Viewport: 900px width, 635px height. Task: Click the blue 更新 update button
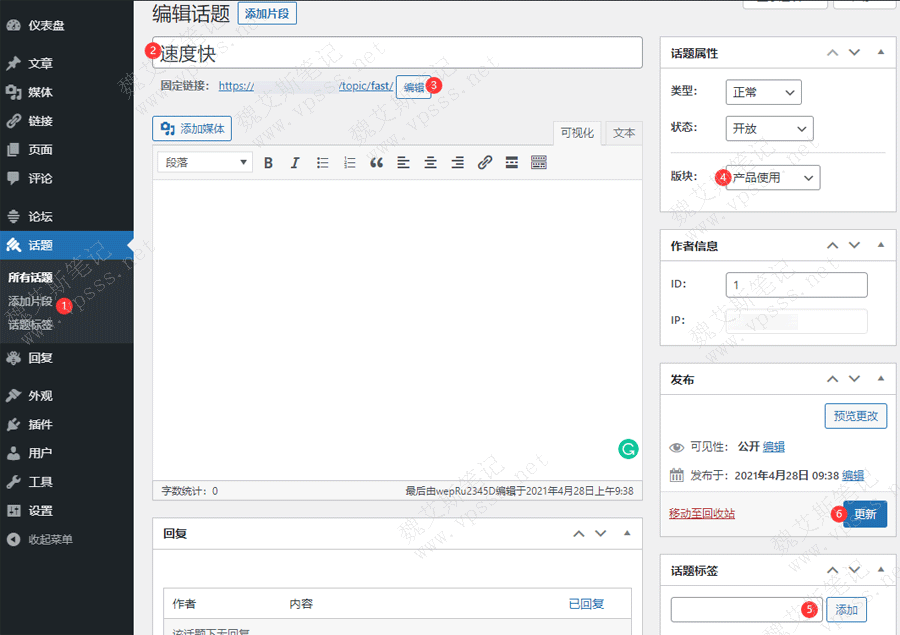click(865, 514)
